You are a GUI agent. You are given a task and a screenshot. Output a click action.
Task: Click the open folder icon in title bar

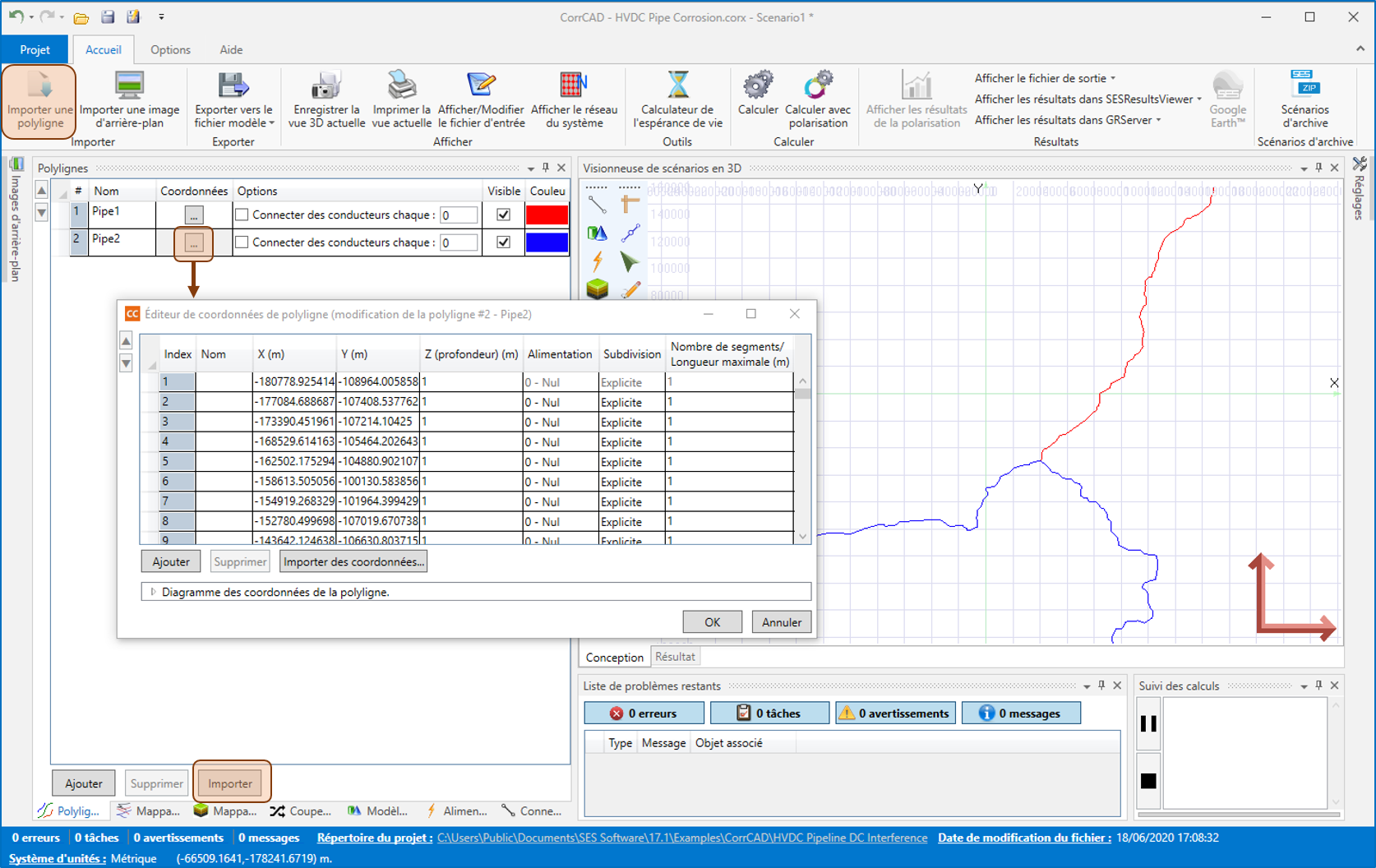tap(81, 17)
